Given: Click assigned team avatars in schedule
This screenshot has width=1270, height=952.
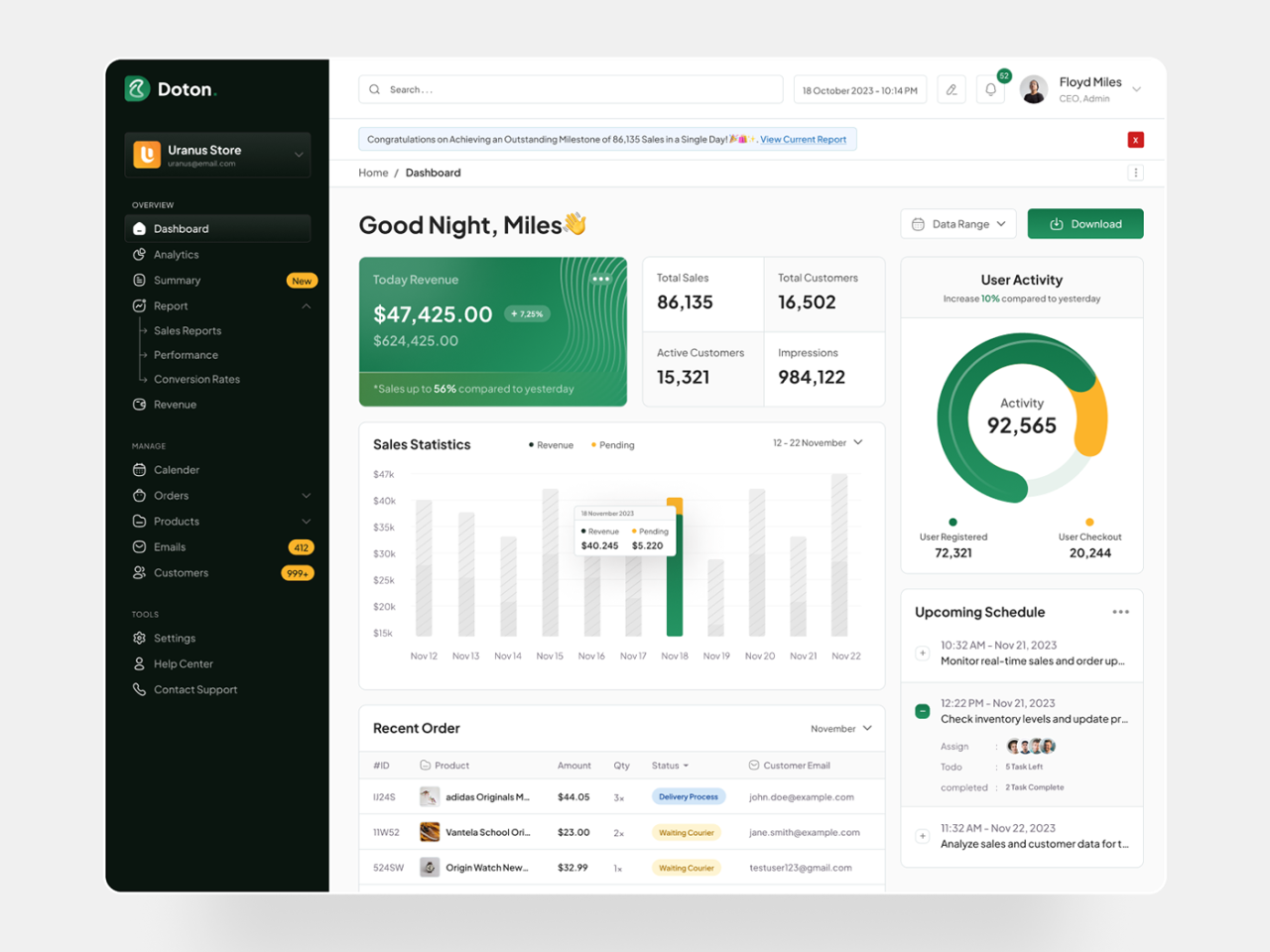Looking at the screenshot, I should 1031,747.
